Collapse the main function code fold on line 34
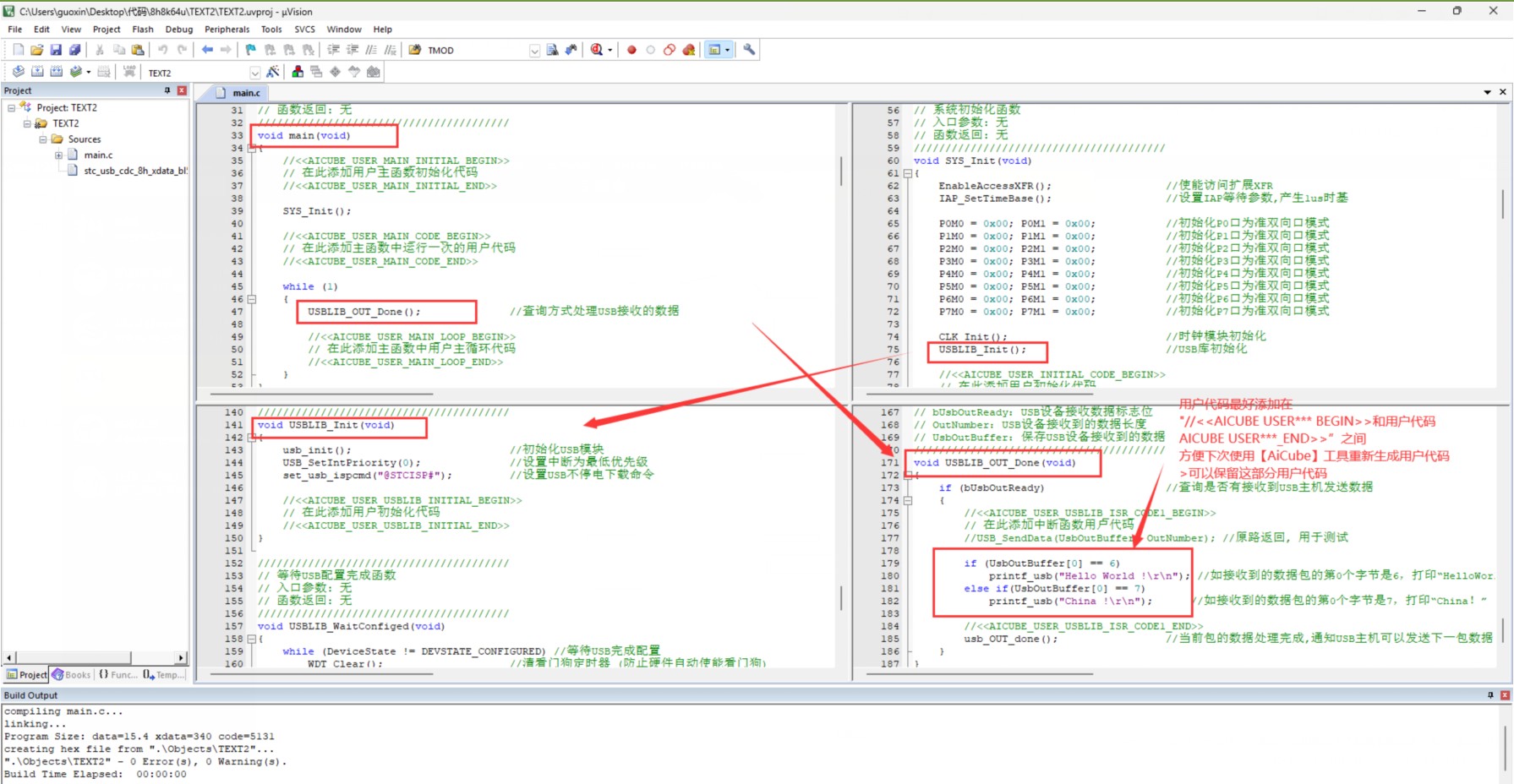Viewport: 1514px width, 784px height. click(x=252, y=148)
